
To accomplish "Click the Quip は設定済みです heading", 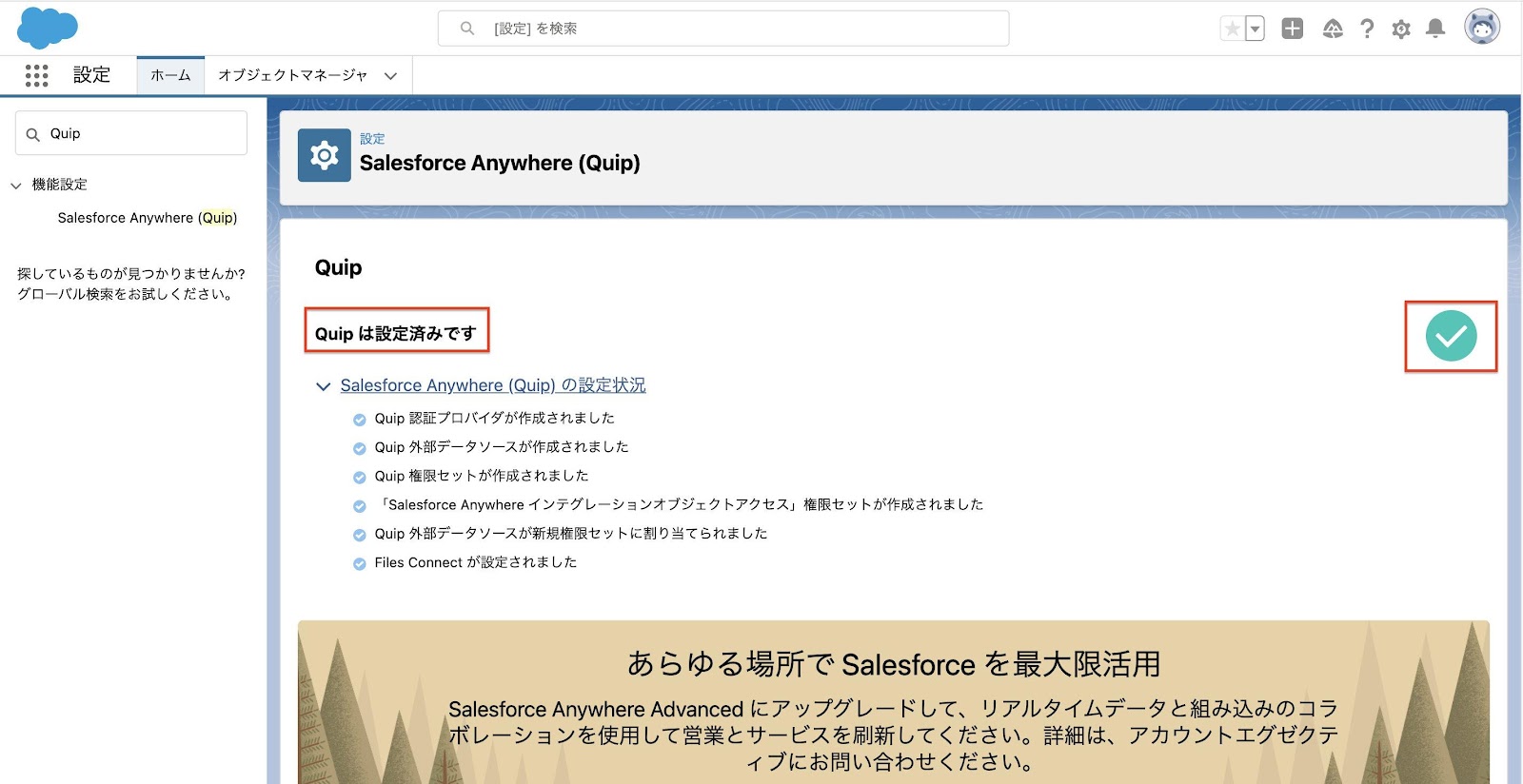I will pos(396,333).
